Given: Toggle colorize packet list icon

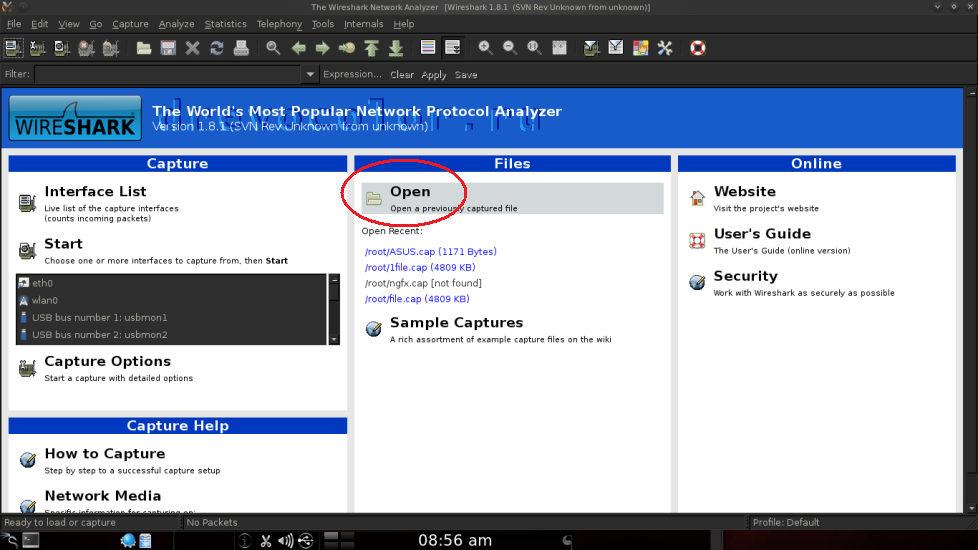Looking at the screenshot, I should 428,48.
